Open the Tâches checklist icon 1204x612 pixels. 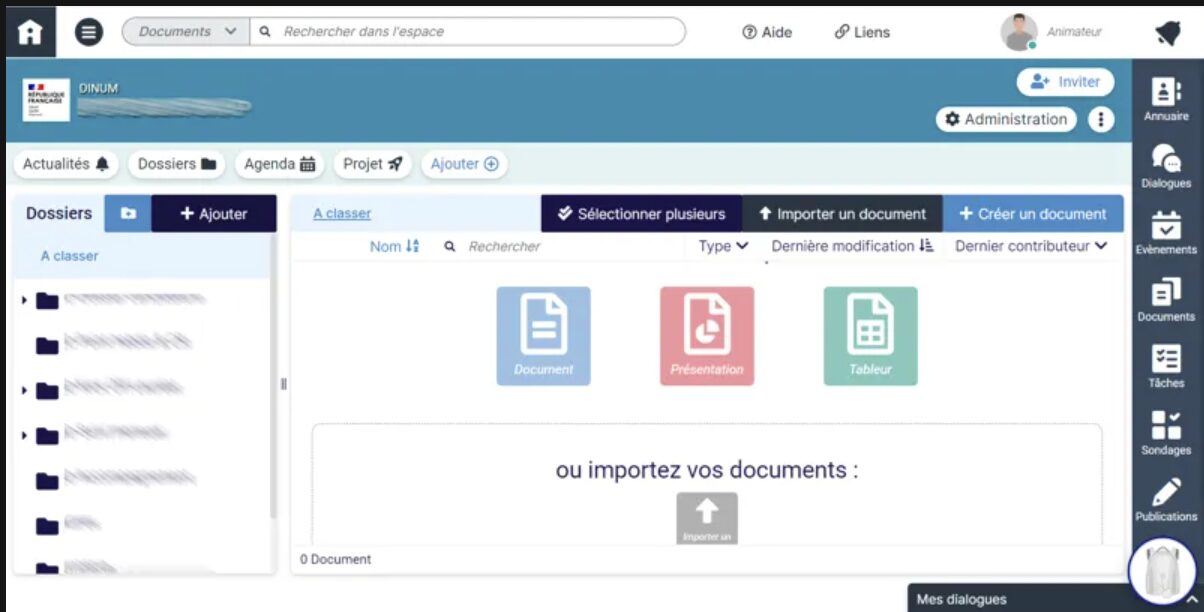point(1166,365)
